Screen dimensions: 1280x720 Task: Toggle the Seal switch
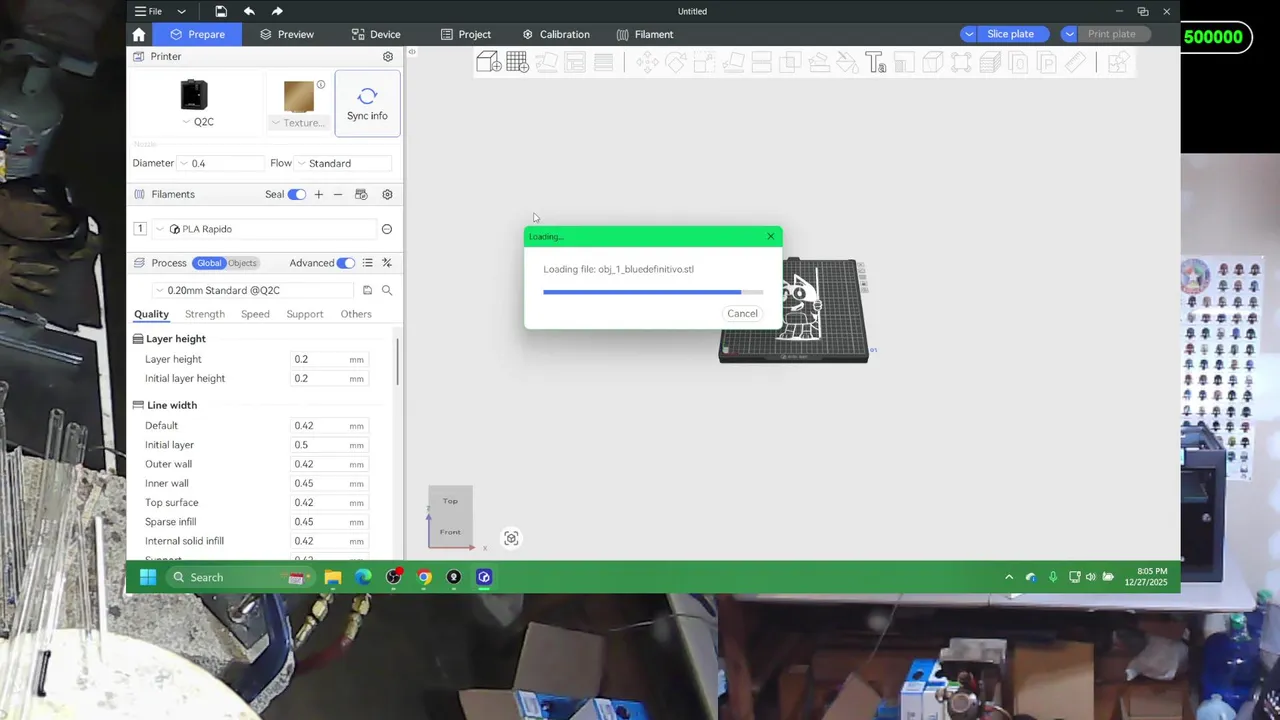[297, 194]
